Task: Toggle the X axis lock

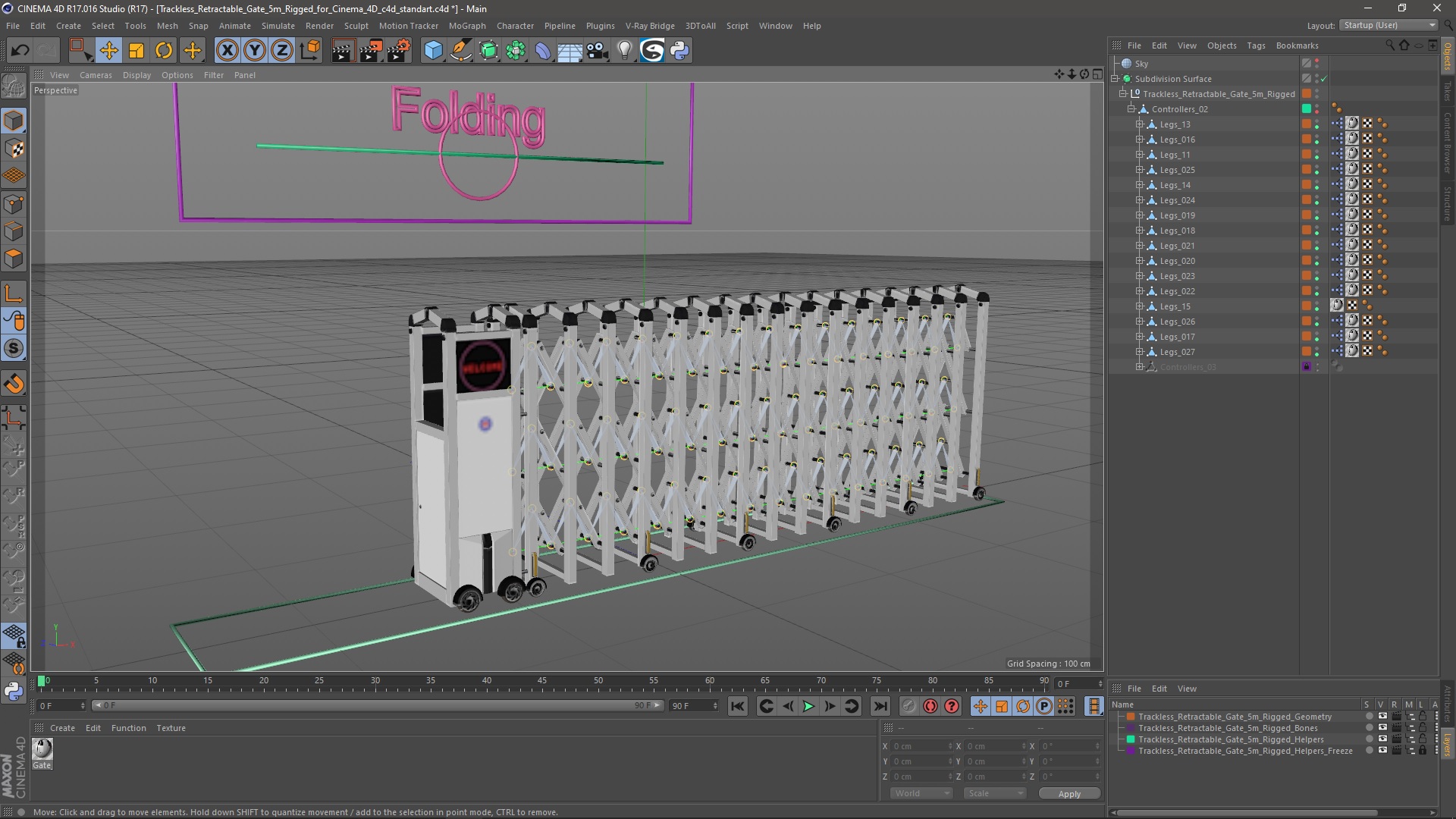Action: [x=227, y=51]
